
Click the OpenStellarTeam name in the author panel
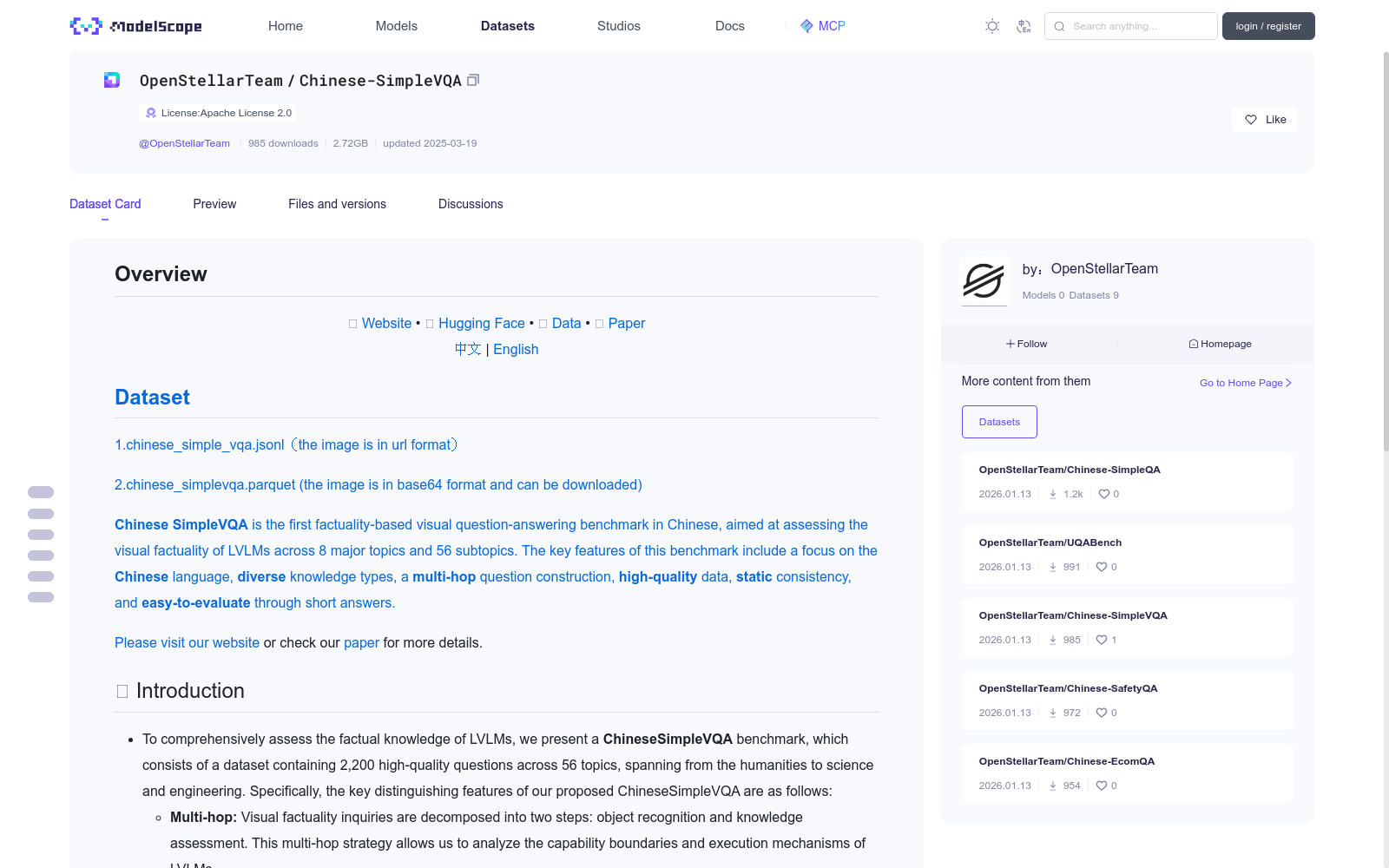point(1104,269)
